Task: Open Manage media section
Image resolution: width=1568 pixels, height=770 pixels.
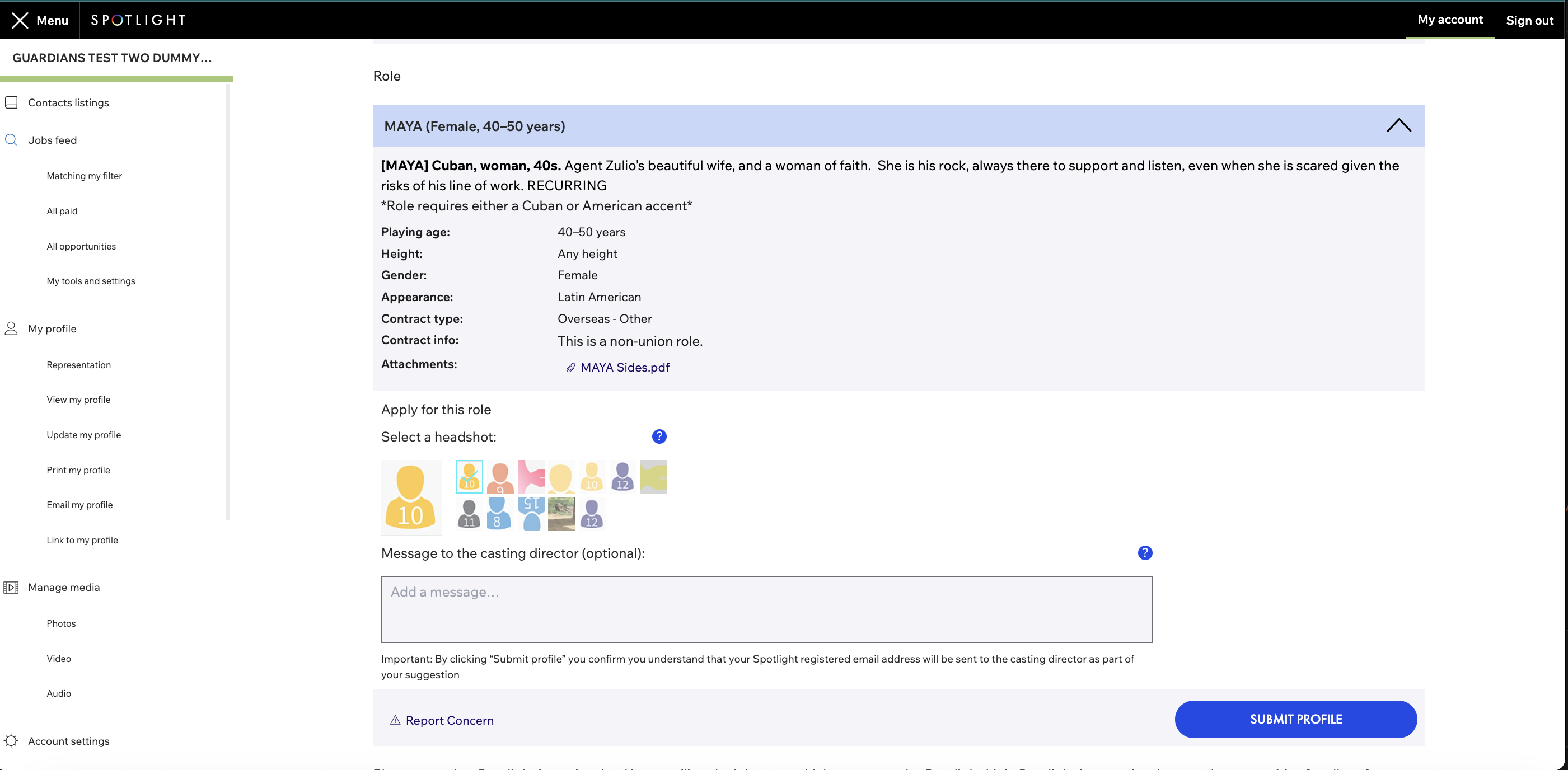Action: (x=64, y=588)
